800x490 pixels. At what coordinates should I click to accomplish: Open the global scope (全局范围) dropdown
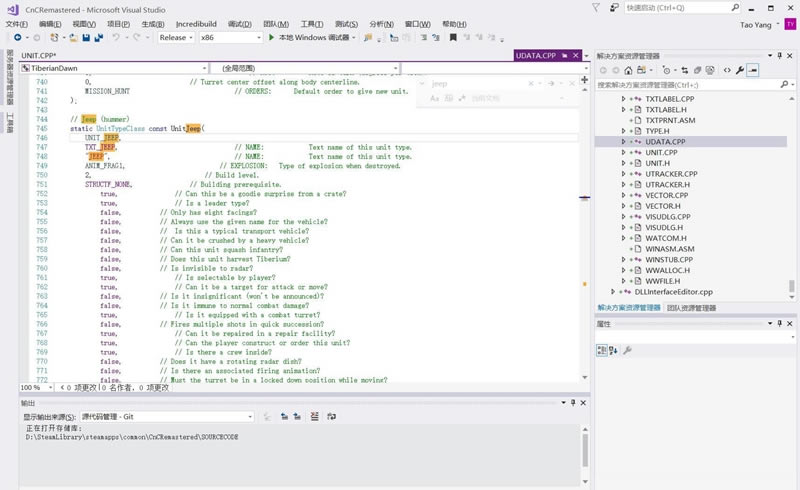(x=305, y=68)
